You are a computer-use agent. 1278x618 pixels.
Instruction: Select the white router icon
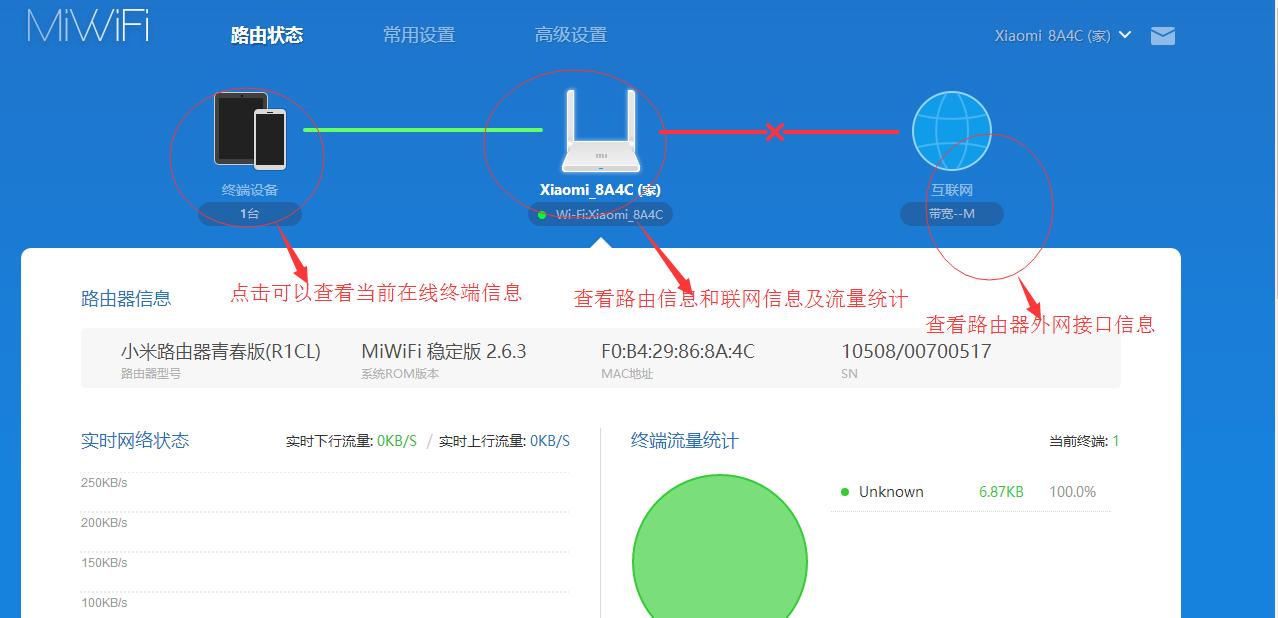tap(600, 131)
